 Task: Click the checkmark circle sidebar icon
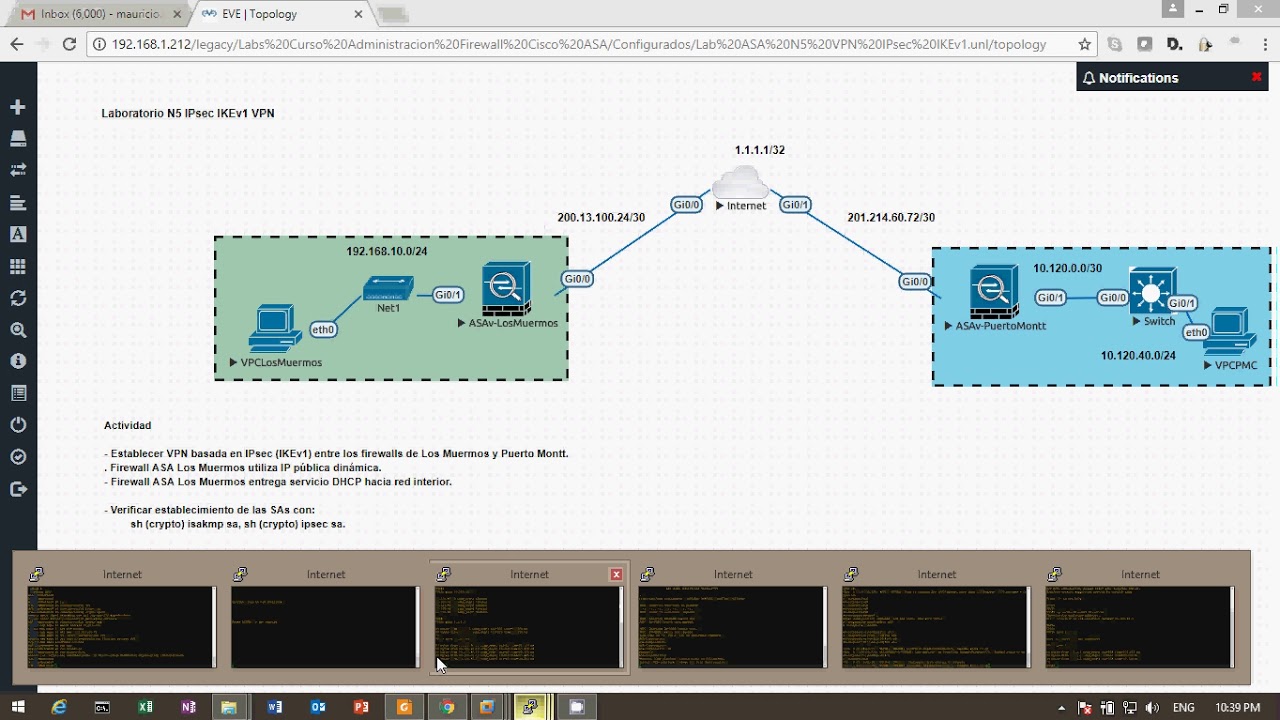point(17,457)
